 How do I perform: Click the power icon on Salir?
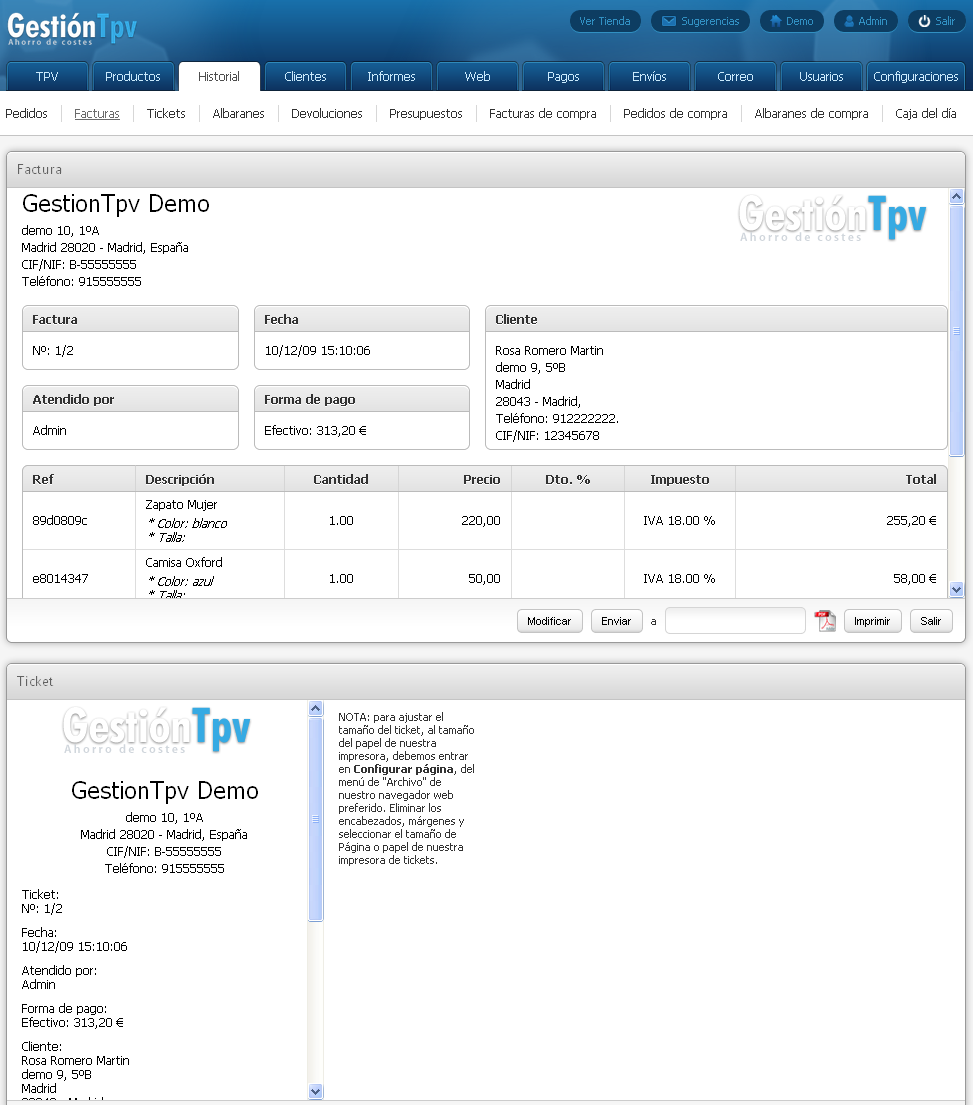(x=924, y=21)
